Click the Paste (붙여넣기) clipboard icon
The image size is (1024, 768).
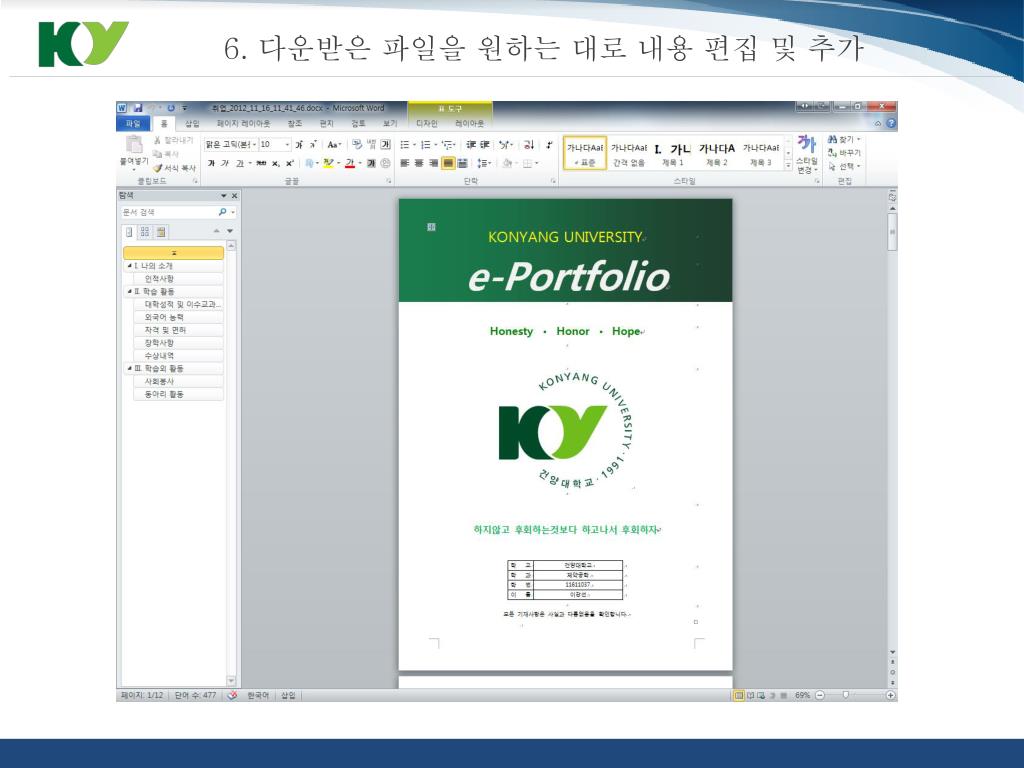(134, 145)
